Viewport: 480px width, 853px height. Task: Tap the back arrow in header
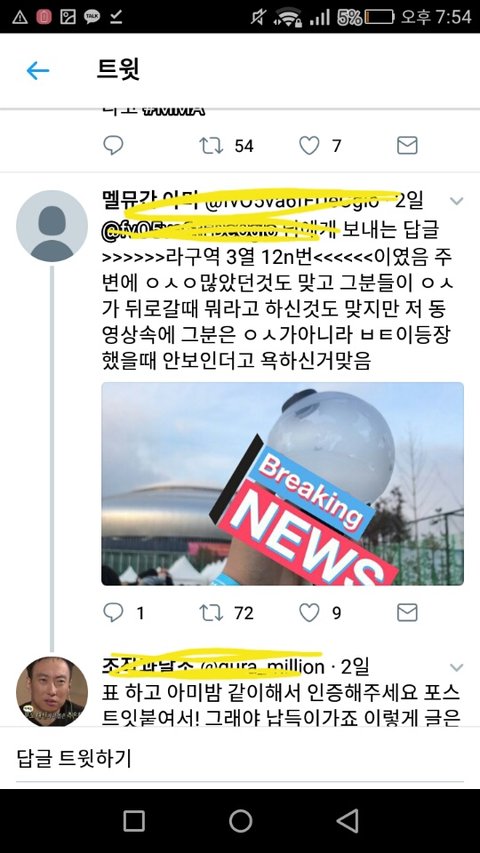[x=38, y=71]
